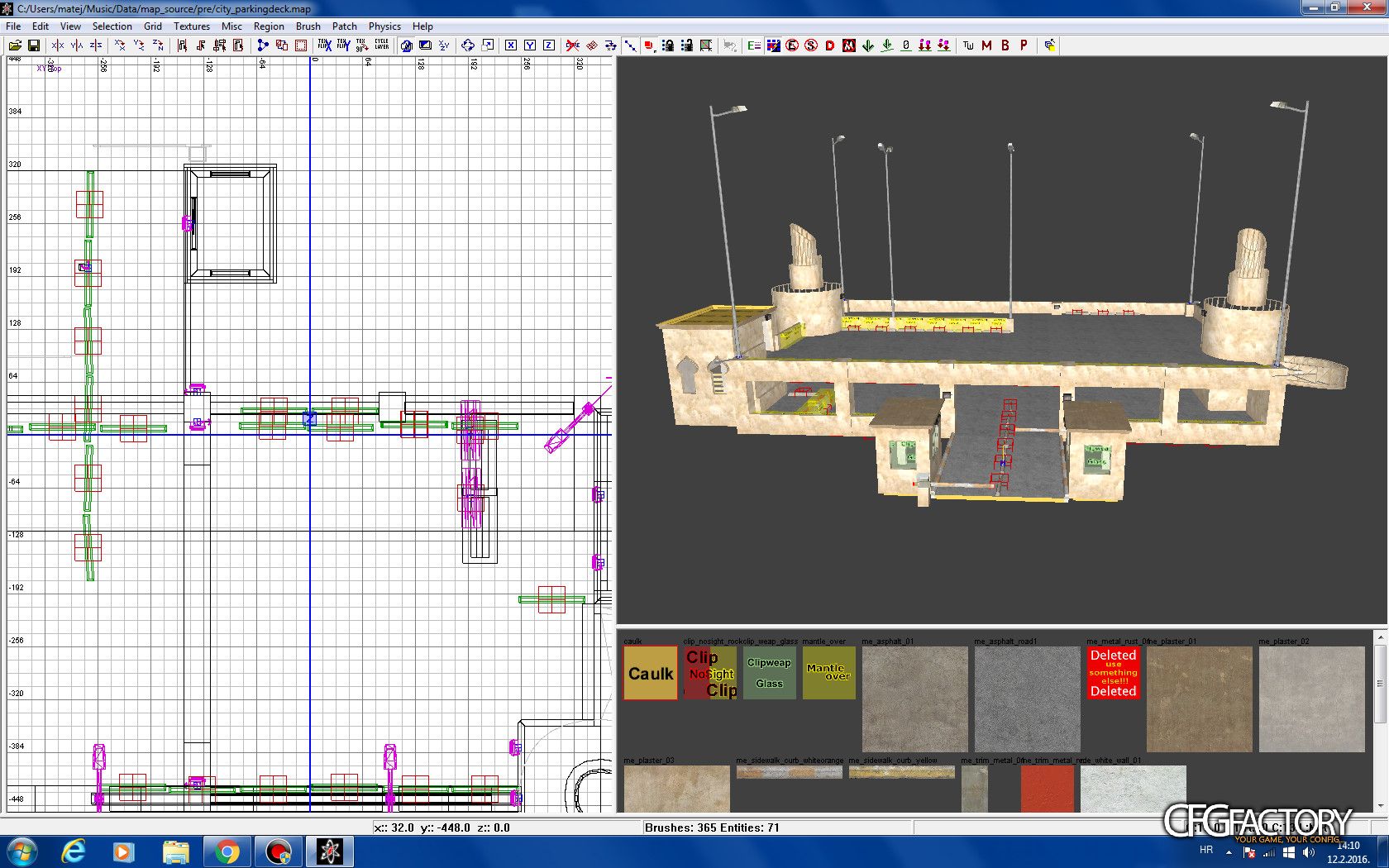
Task: Click the texture browser scroll up arrow
Action: pos(1380,637)
